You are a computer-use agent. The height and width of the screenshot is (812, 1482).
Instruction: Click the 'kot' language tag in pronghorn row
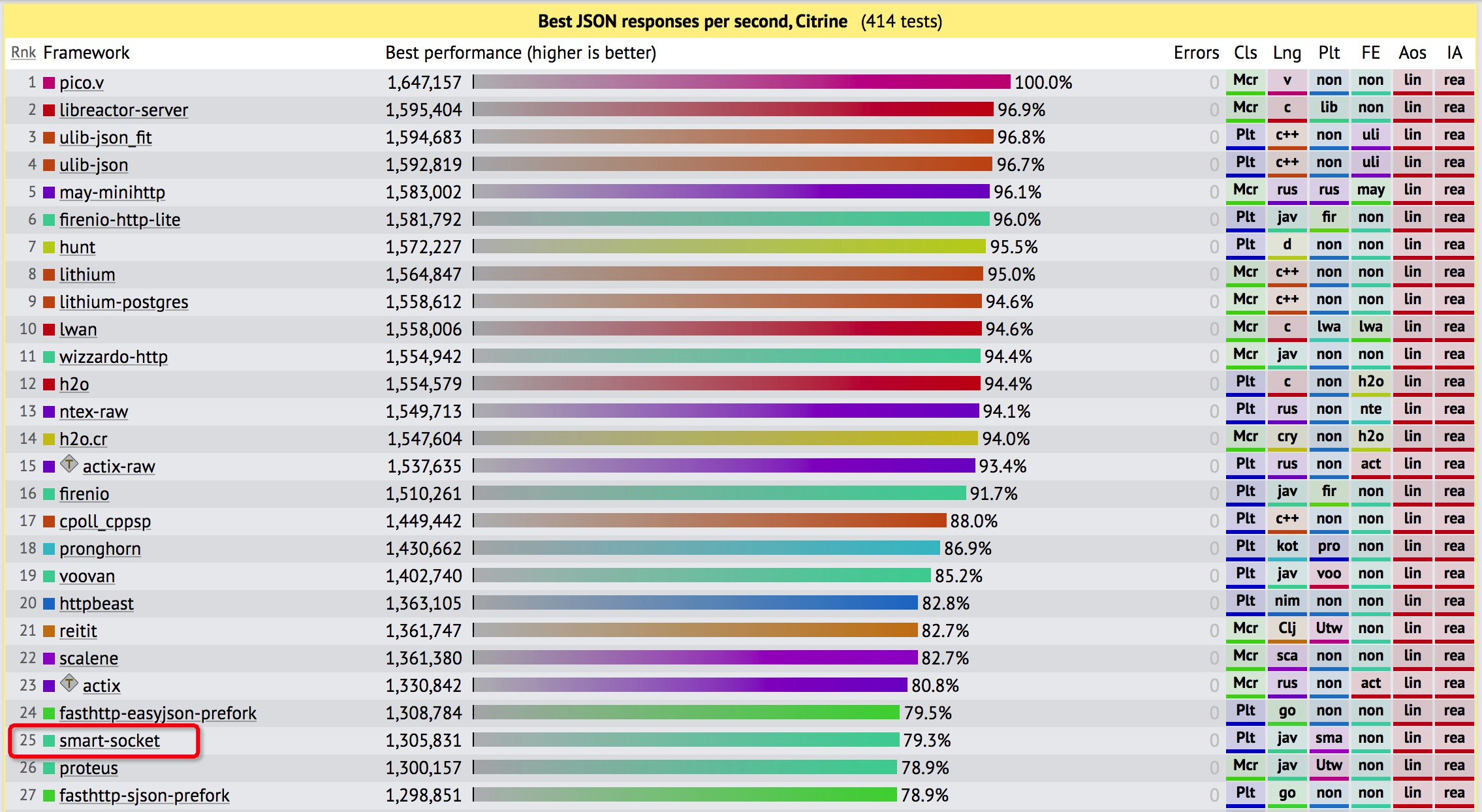click(x=1287, y=547)
